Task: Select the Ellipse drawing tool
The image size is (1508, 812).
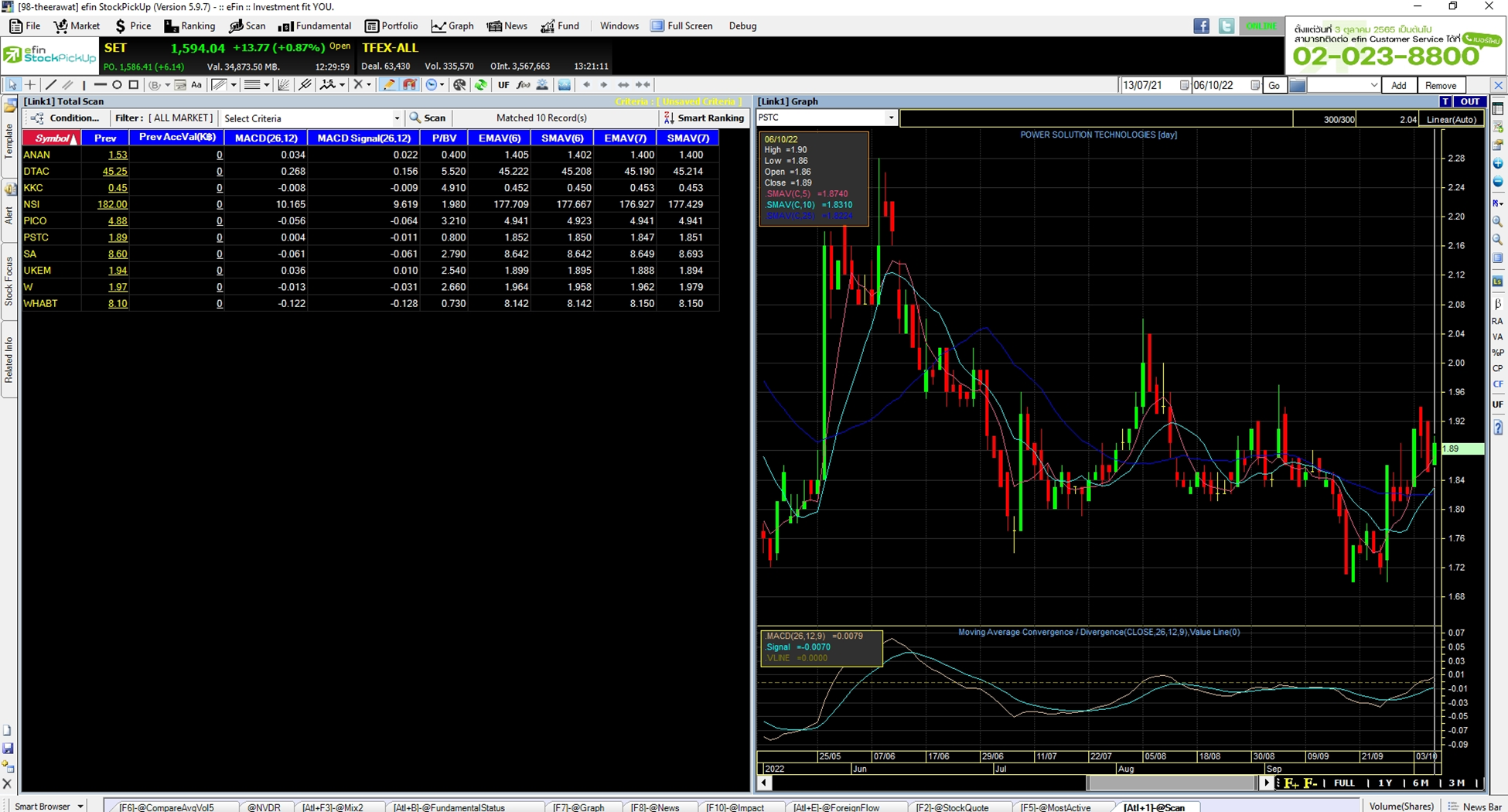Action: point(117,85)
